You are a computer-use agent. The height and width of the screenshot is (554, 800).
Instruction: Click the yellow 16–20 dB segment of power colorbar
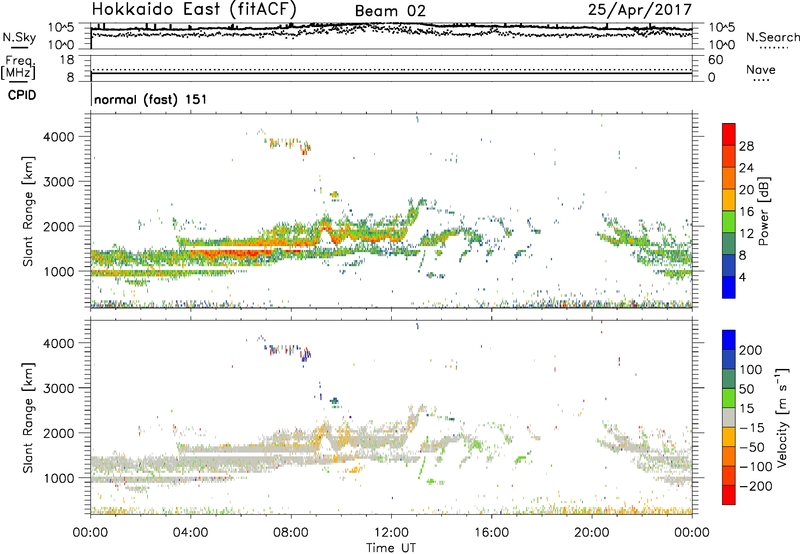click(729, 200)
